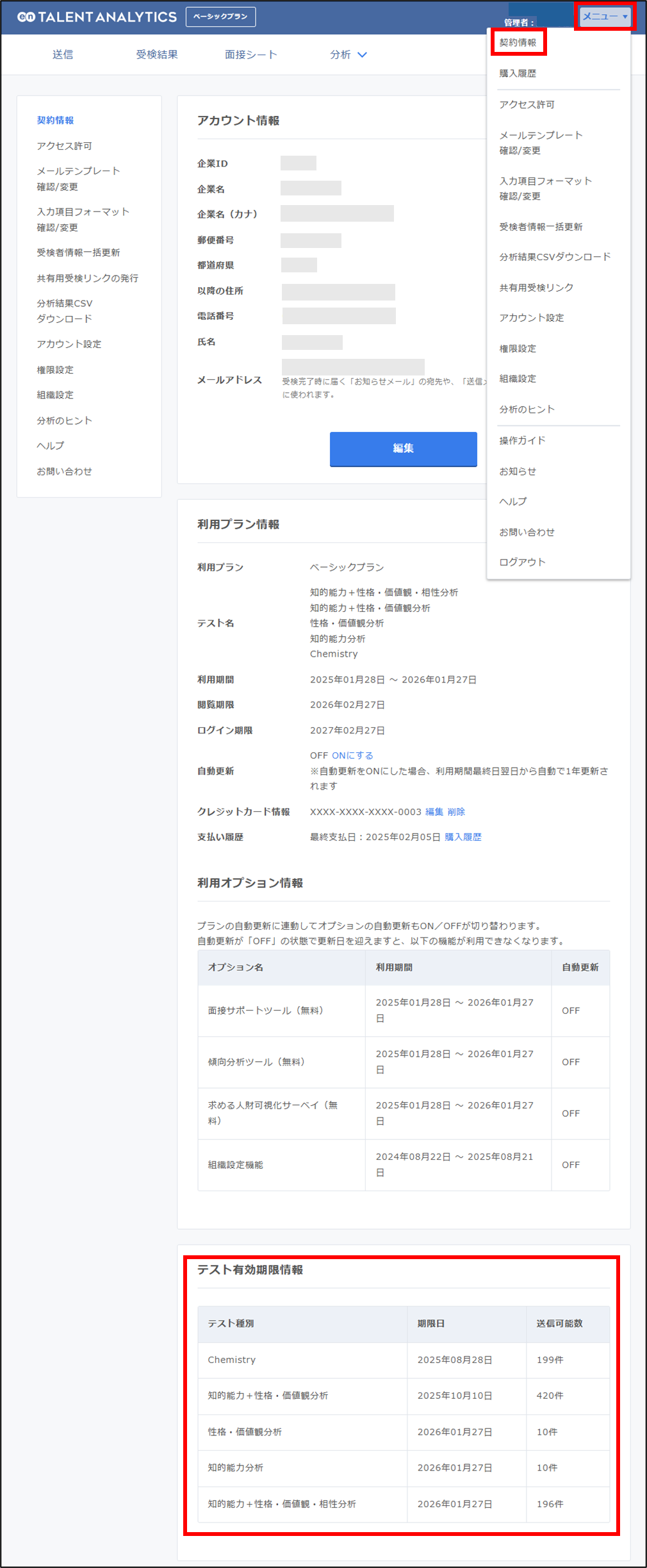This screenshot has height=1568, width=647.
Task: Click the blue 編集 button
Action: click(x=403, y=449)
